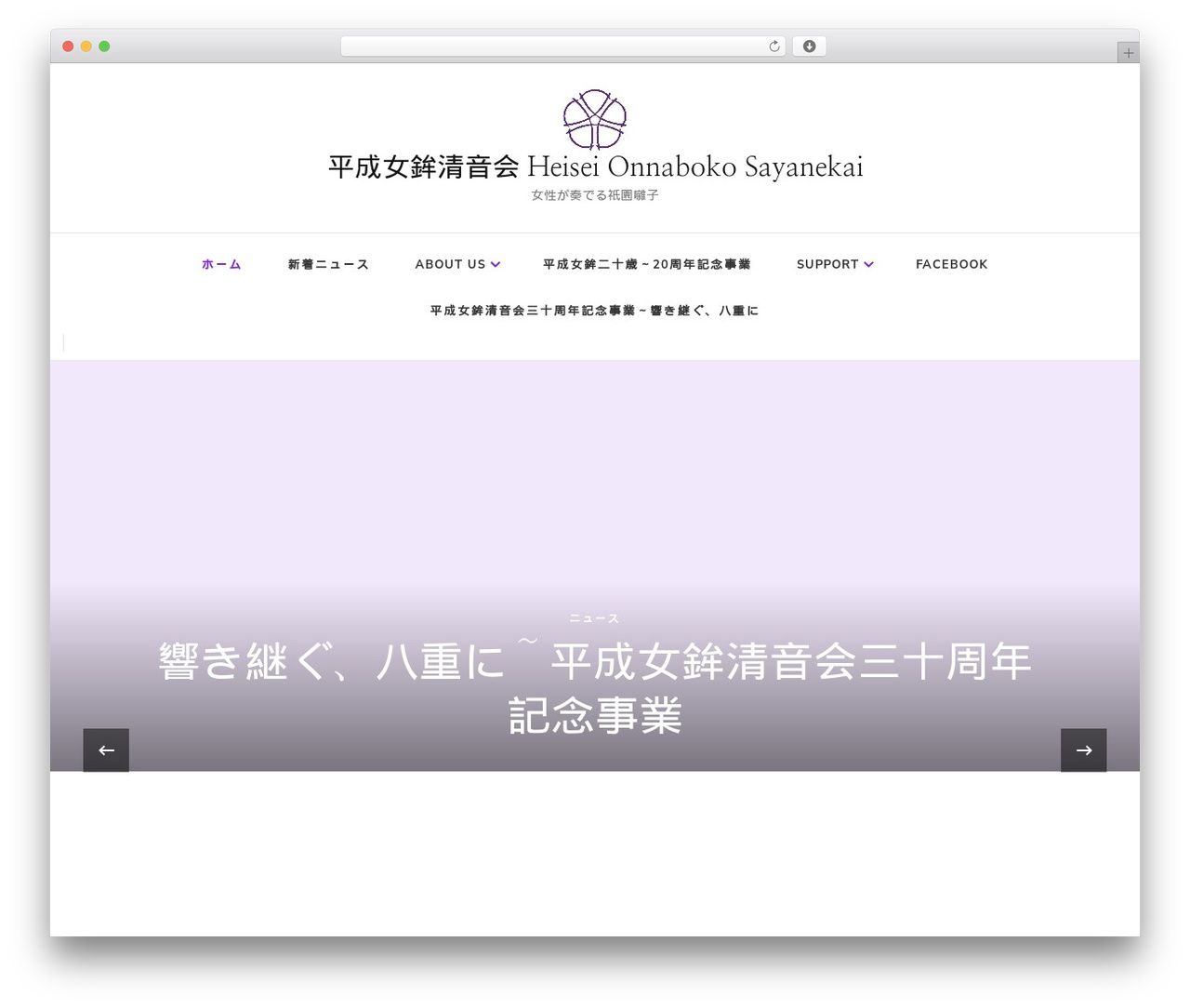Maximize the window with green button

coord(104,46)
